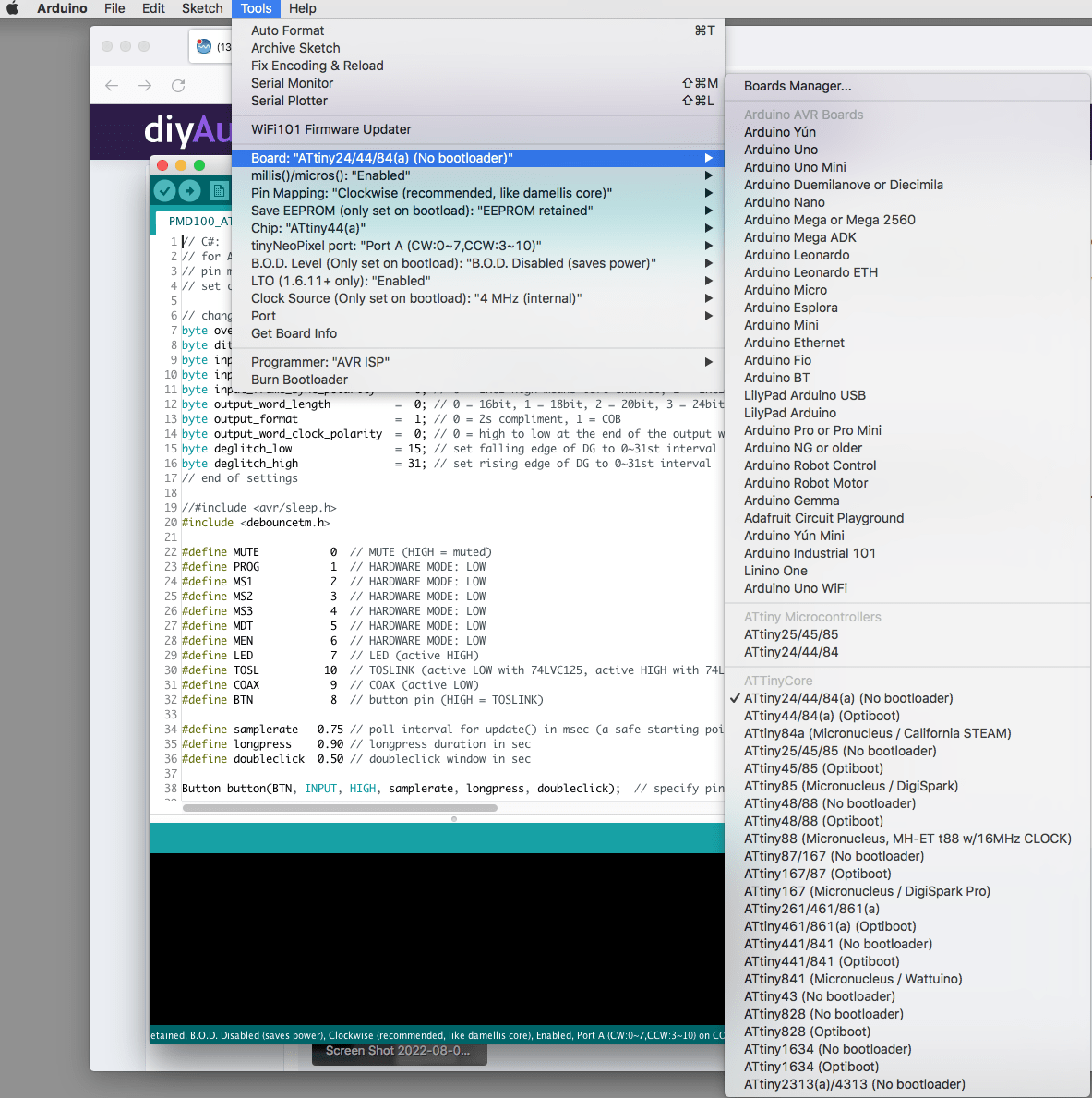Click the browser tab favicon
The width and height of the screenshot is (1092, 1098).
tap(204, 46)
